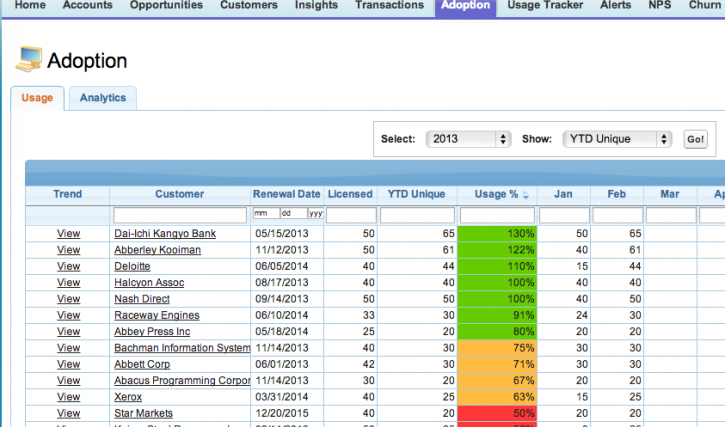Click the Go! button
Image resolution: width=725 pixels, height=427 pixels.
click(695, 139)
